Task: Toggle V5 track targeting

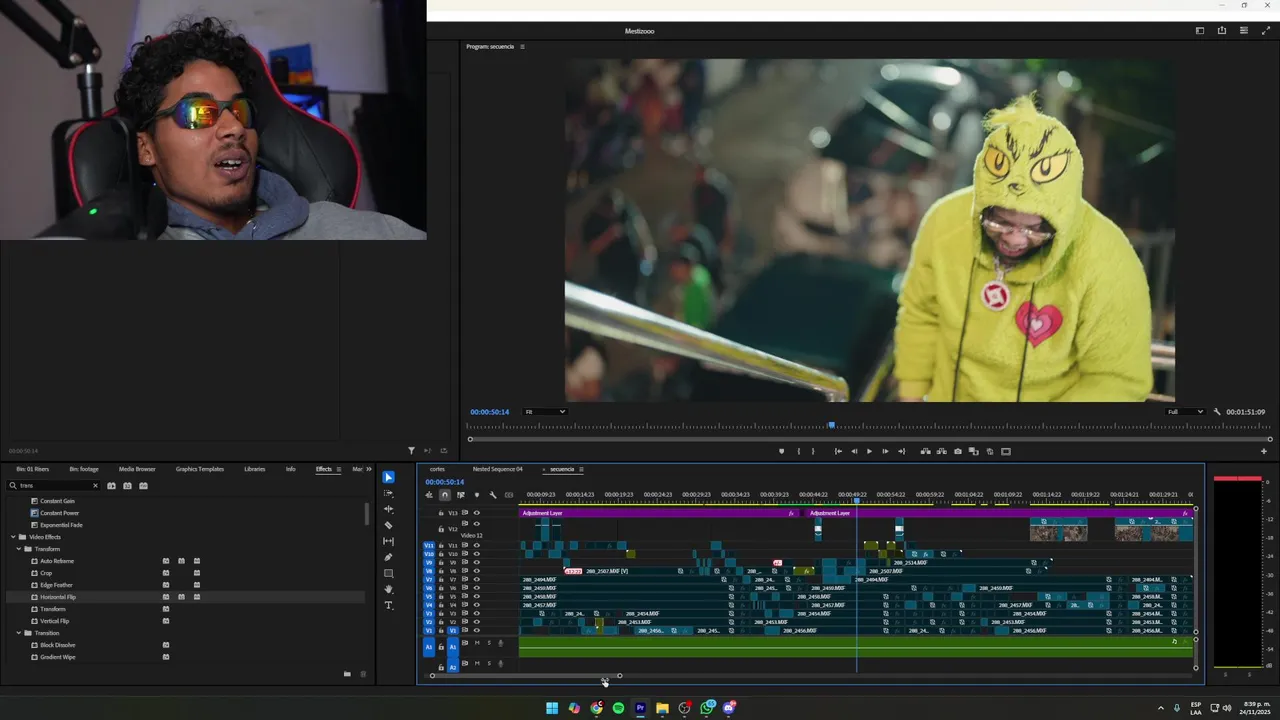Action: 452,597
